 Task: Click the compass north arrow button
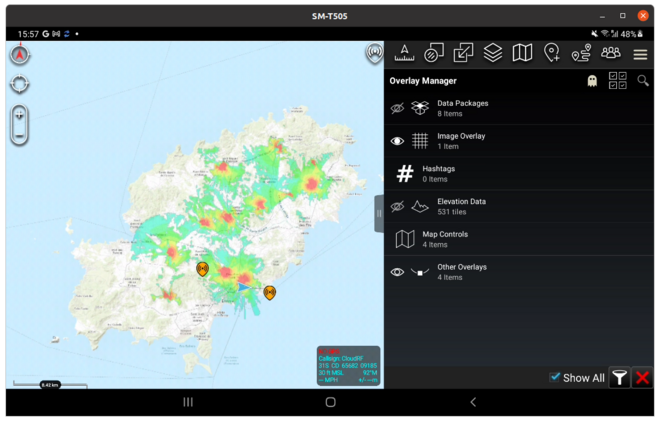(x=20, y=55)
